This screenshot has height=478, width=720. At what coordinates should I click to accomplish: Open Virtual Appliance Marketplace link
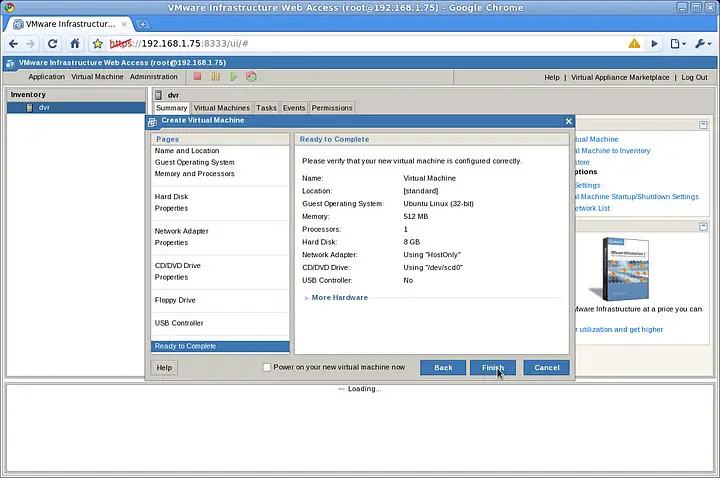pyautogui.click(x=620, y=77)
